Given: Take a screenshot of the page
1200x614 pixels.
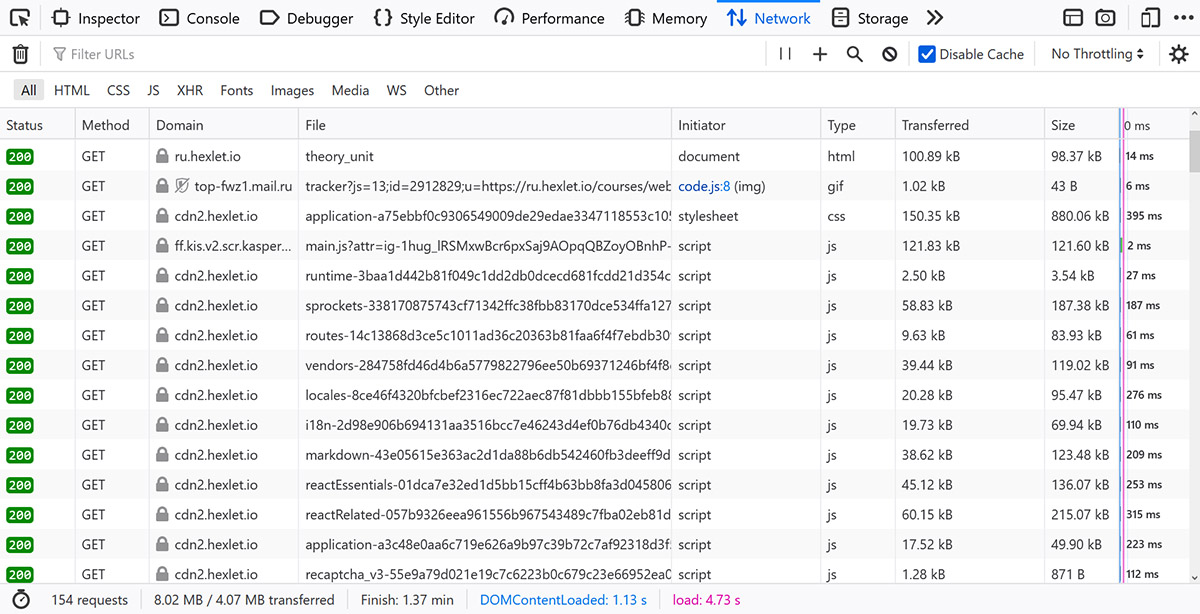Looking at the screenshot, I should click(x=1105, y=17).
